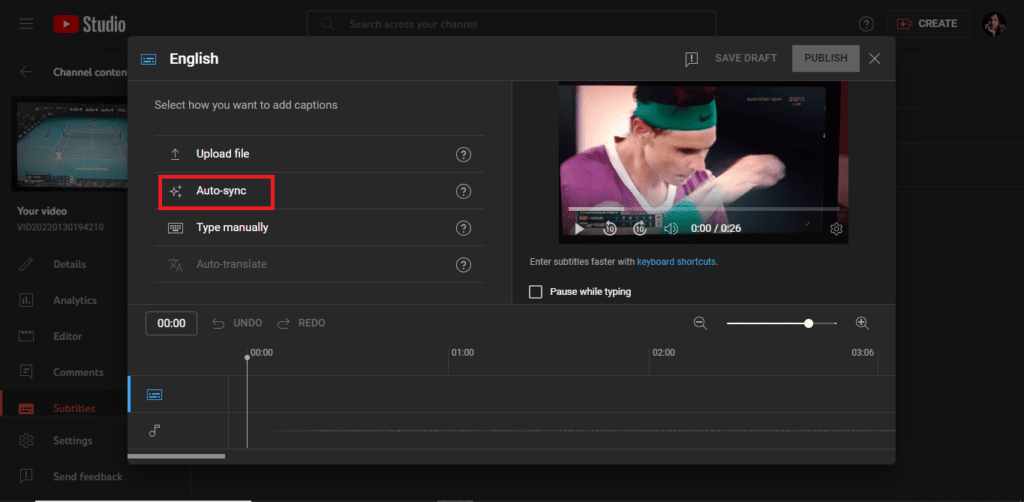Enable Pause while typing checkbox
This screenshot has height=502, width=1024.
536,292
